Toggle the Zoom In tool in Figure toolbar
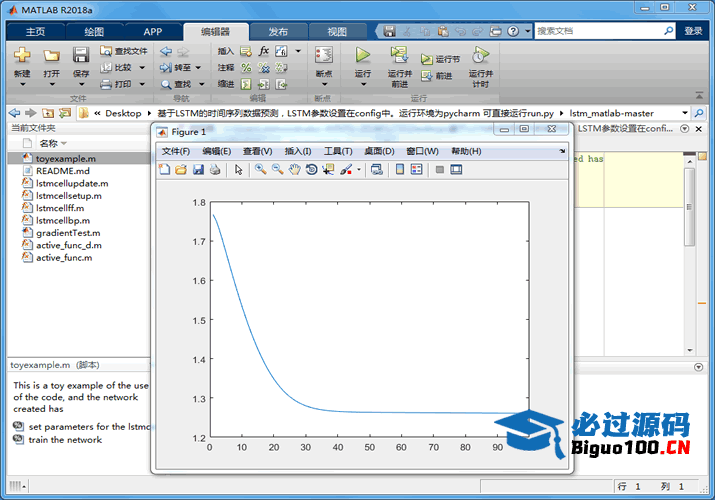The width and height of the screenshot is (715, 500). point(260,170)
